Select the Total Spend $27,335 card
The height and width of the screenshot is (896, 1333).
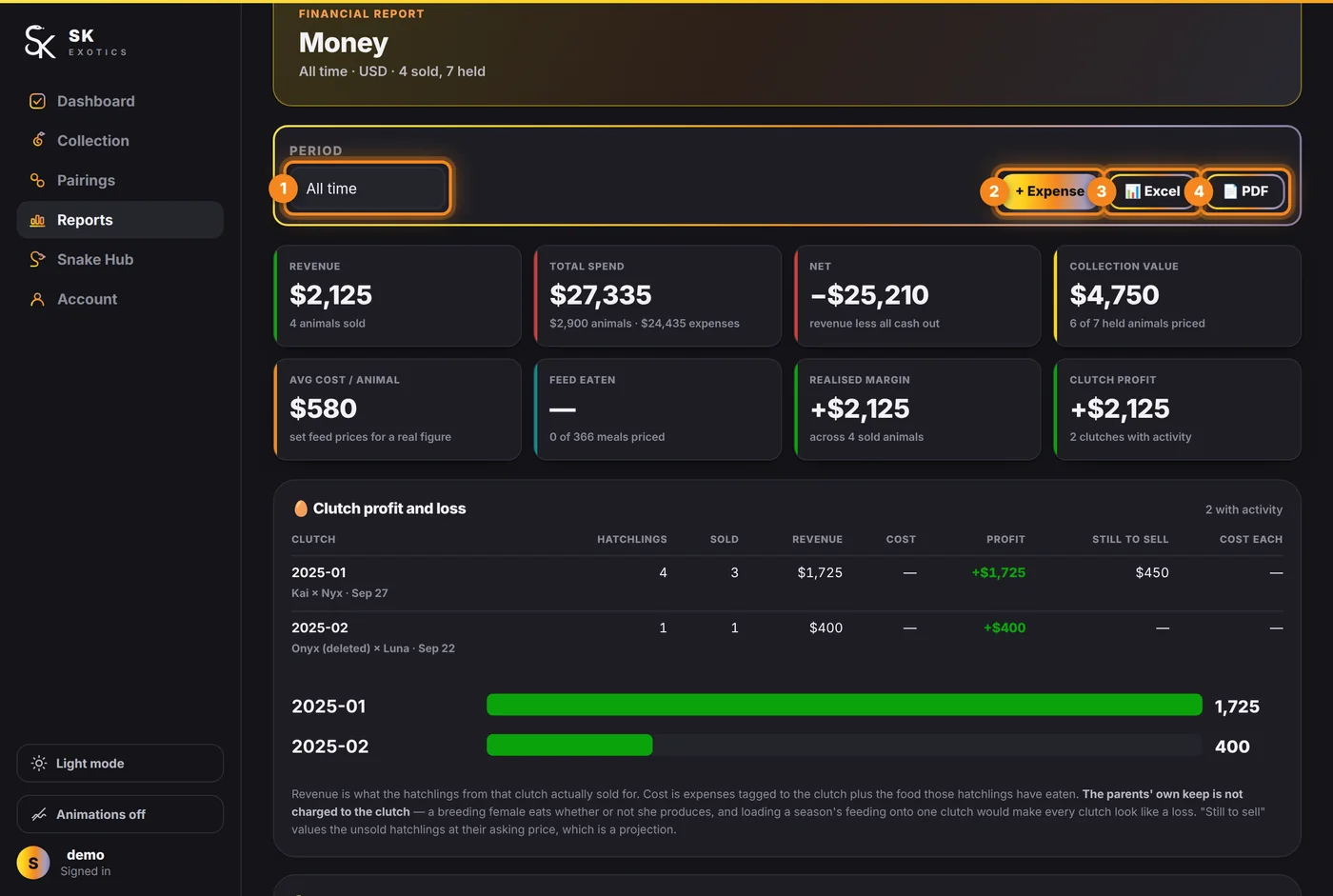click(x=658, y=296)
